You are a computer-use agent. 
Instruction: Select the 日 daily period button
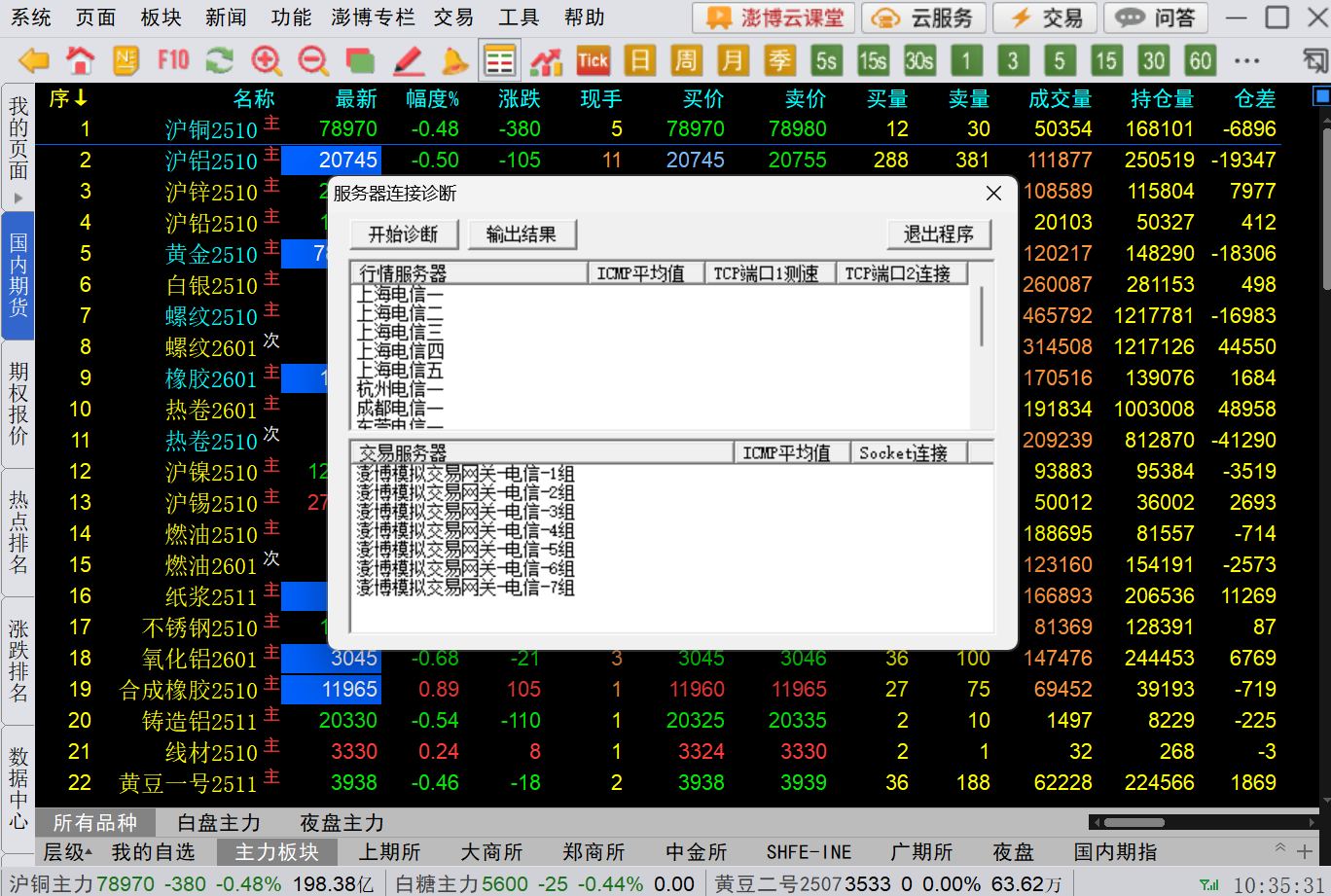tap(639, 61)
